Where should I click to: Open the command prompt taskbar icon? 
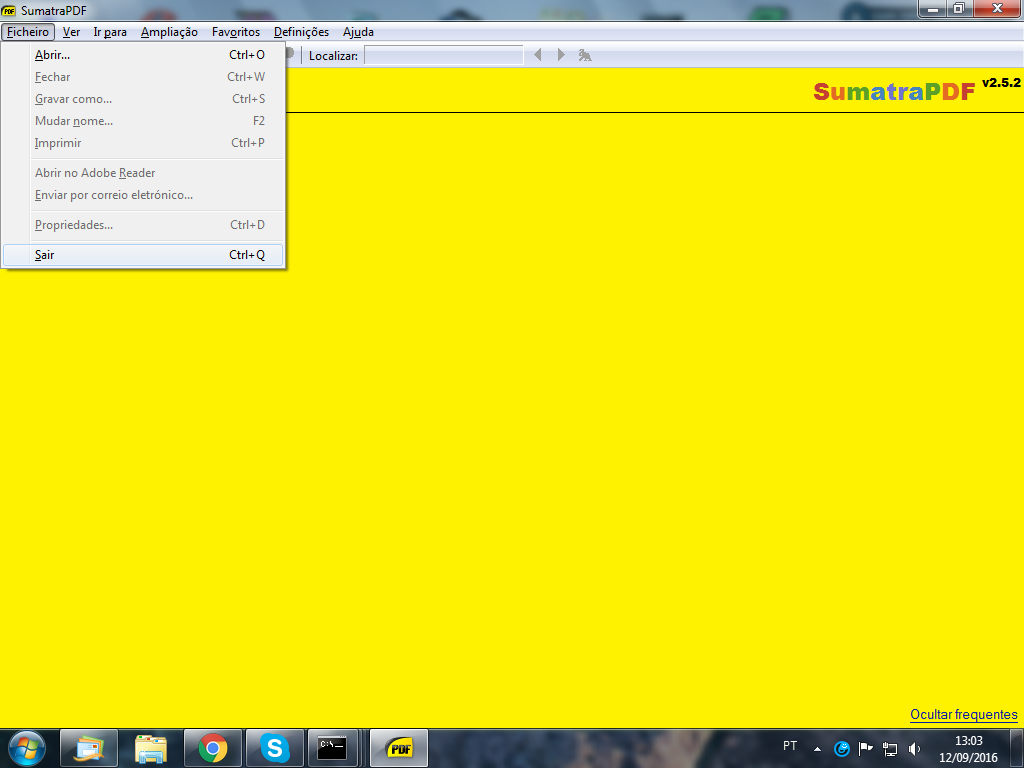[x=332, y=748]
